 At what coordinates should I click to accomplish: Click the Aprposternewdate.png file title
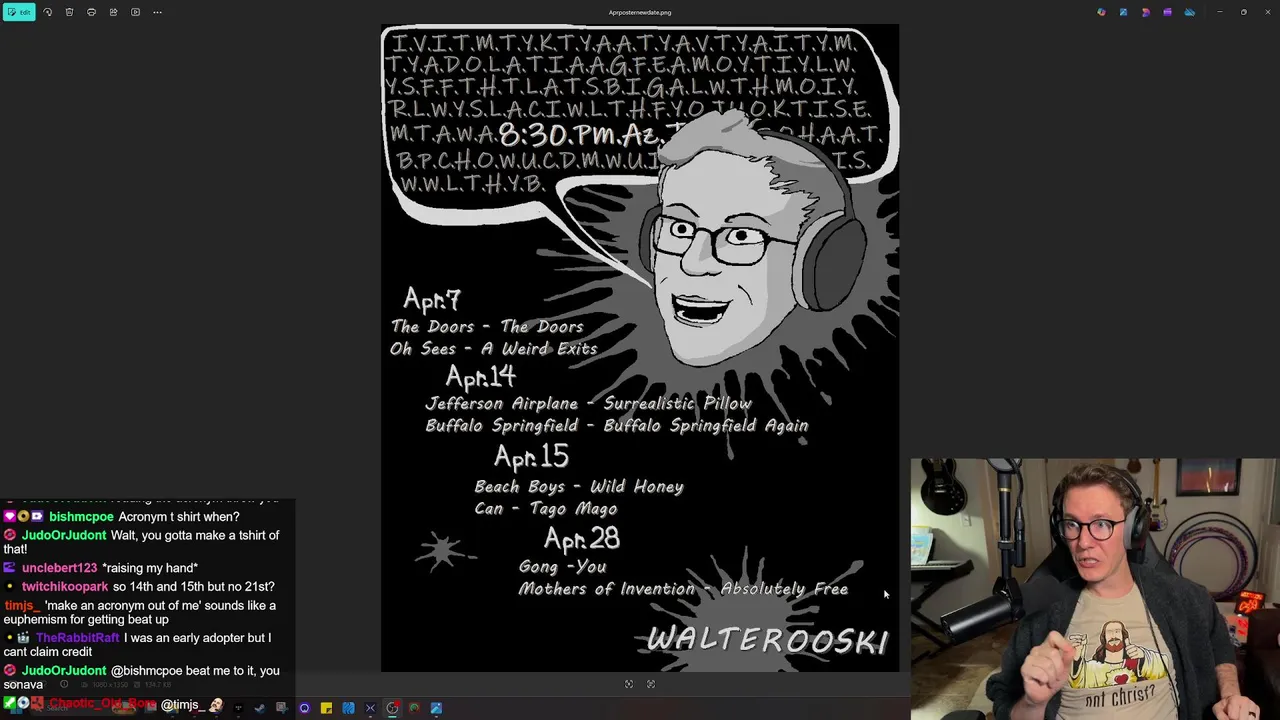(x=640, y=13)
